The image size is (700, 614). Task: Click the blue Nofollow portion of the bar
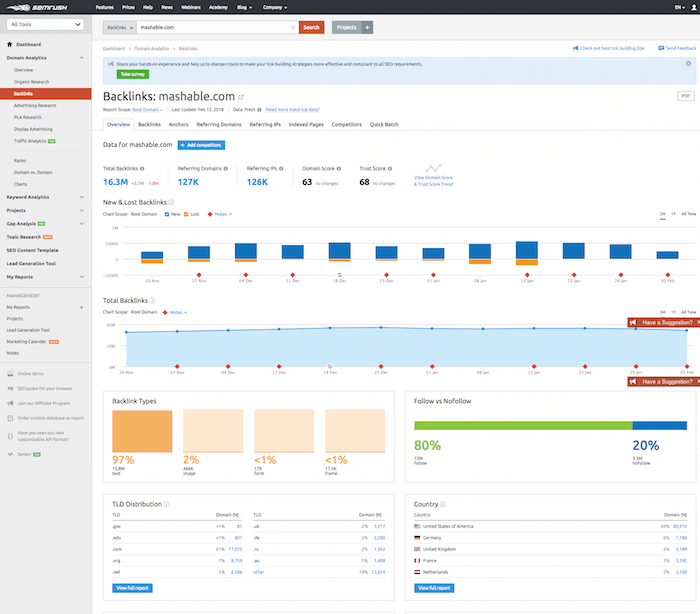[x=659, y=426]
